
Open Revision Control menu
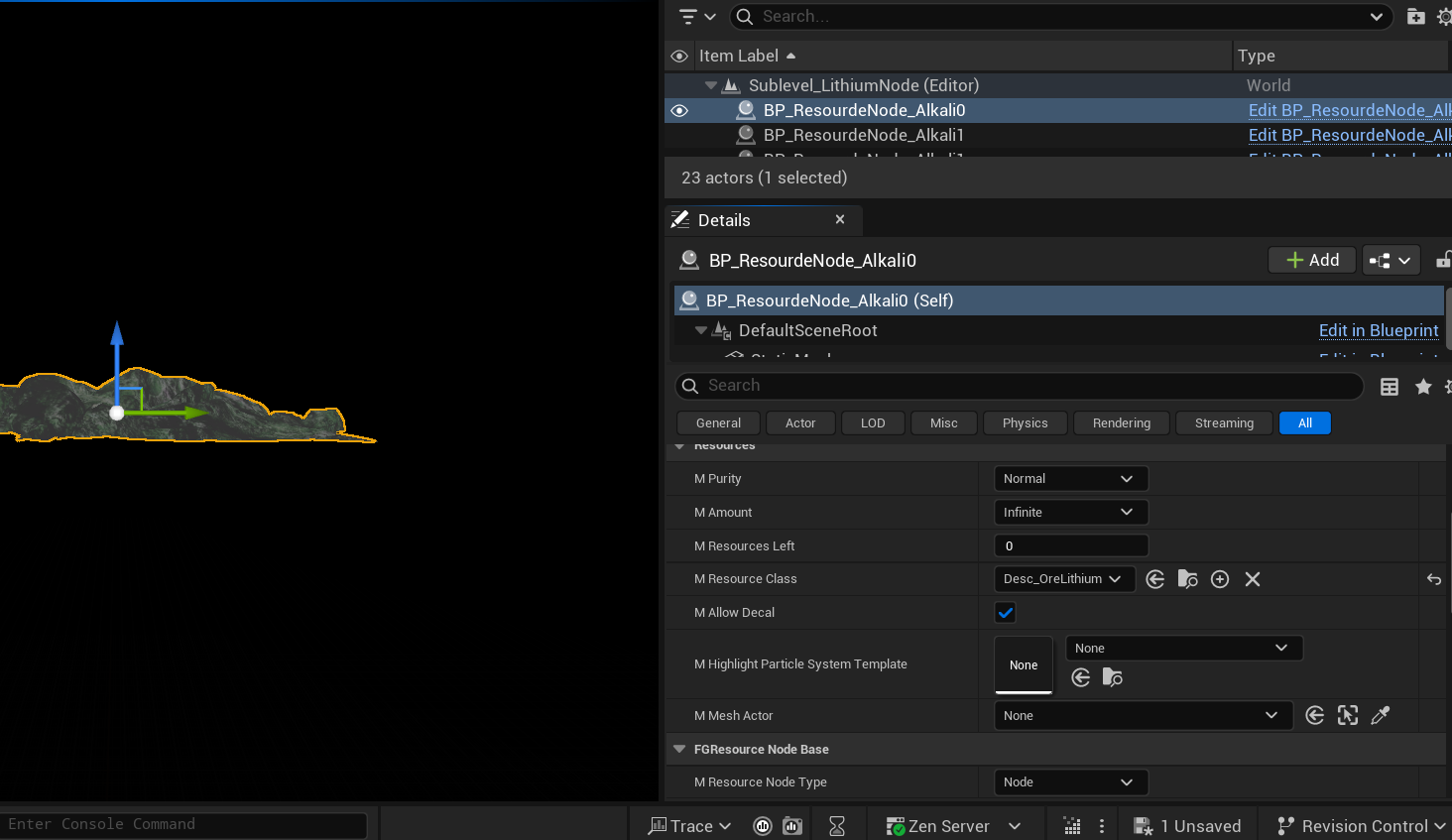click(x=1361, y=826)
